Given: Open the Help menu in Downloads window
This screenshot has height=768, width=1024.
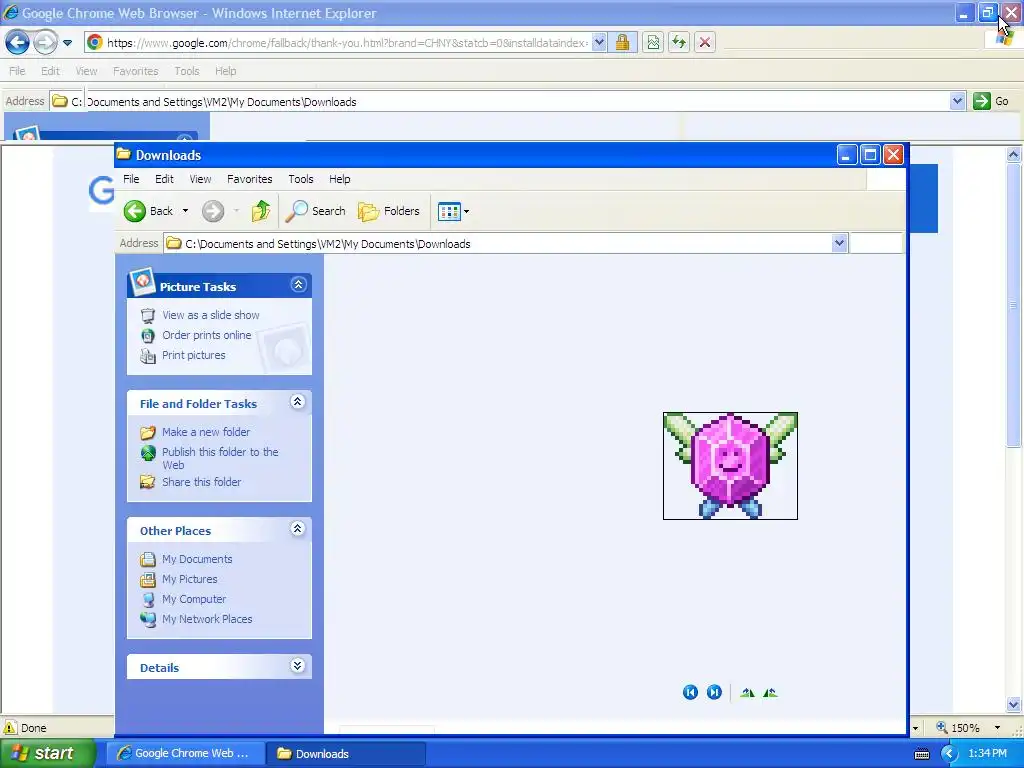Looking at the screenshot, I should 339,179.
